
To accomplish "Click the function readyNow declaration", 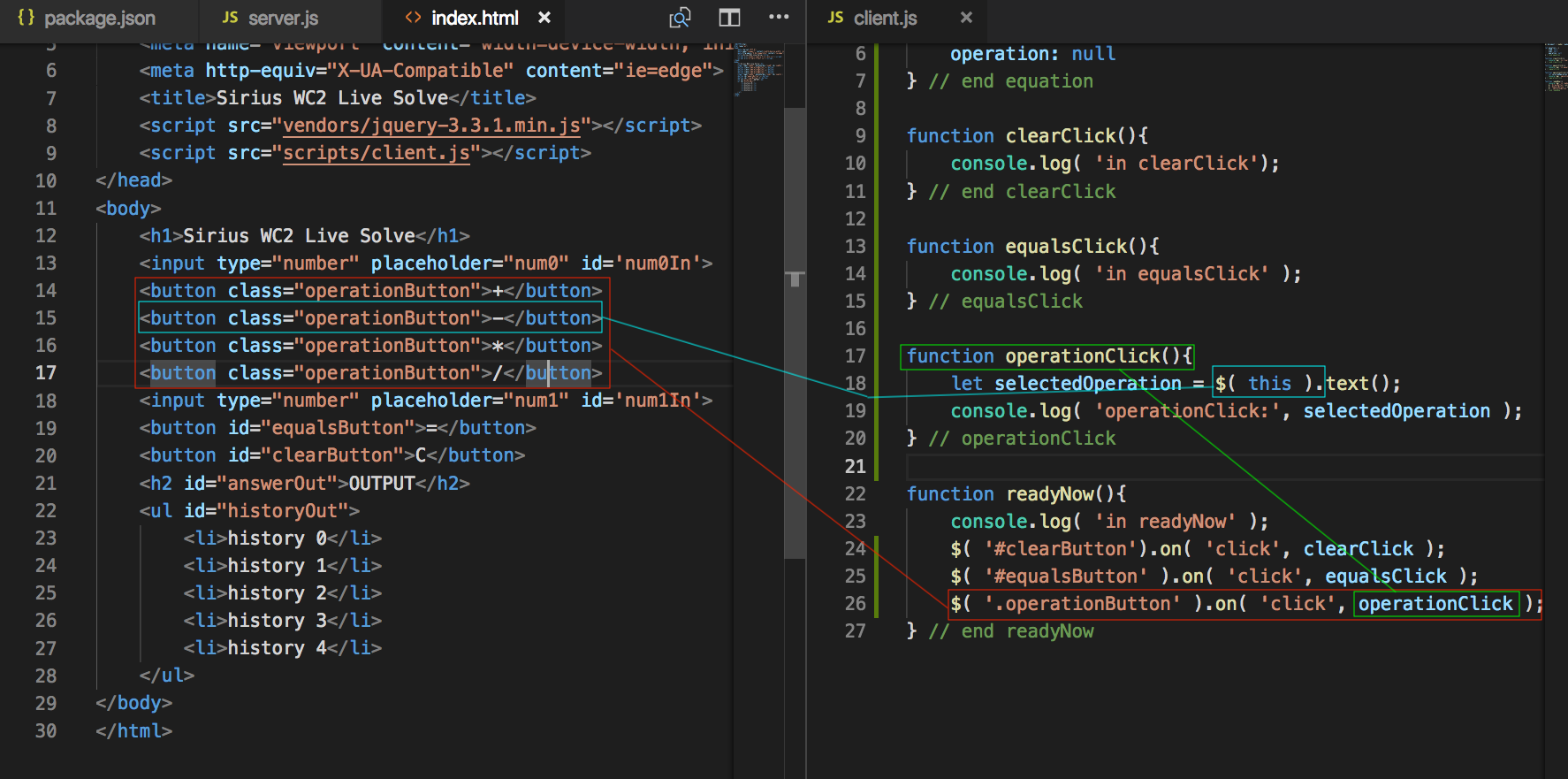I will 1016,494.
